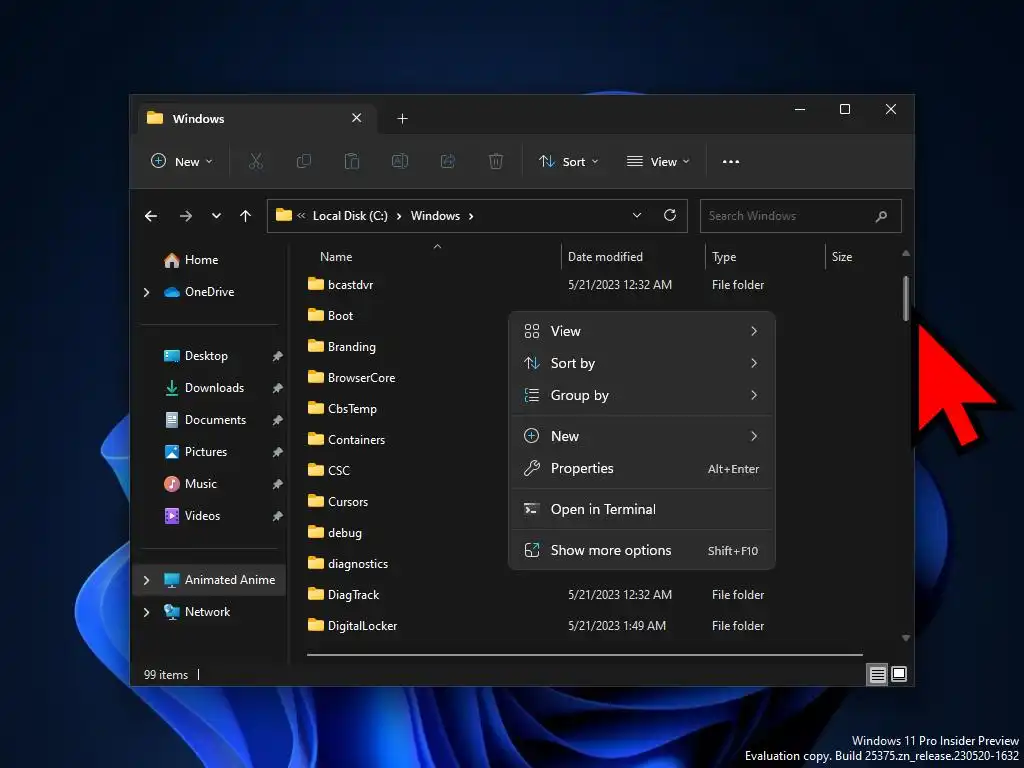Choose Show more options

642,551
